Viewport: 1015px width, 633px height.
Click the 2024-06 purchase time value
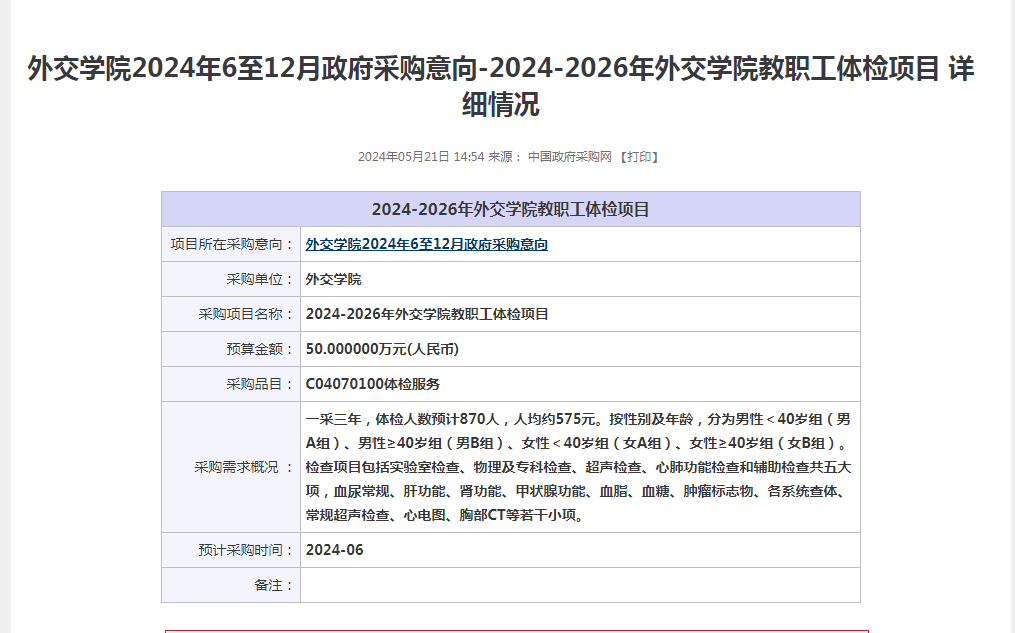point(334,550)
